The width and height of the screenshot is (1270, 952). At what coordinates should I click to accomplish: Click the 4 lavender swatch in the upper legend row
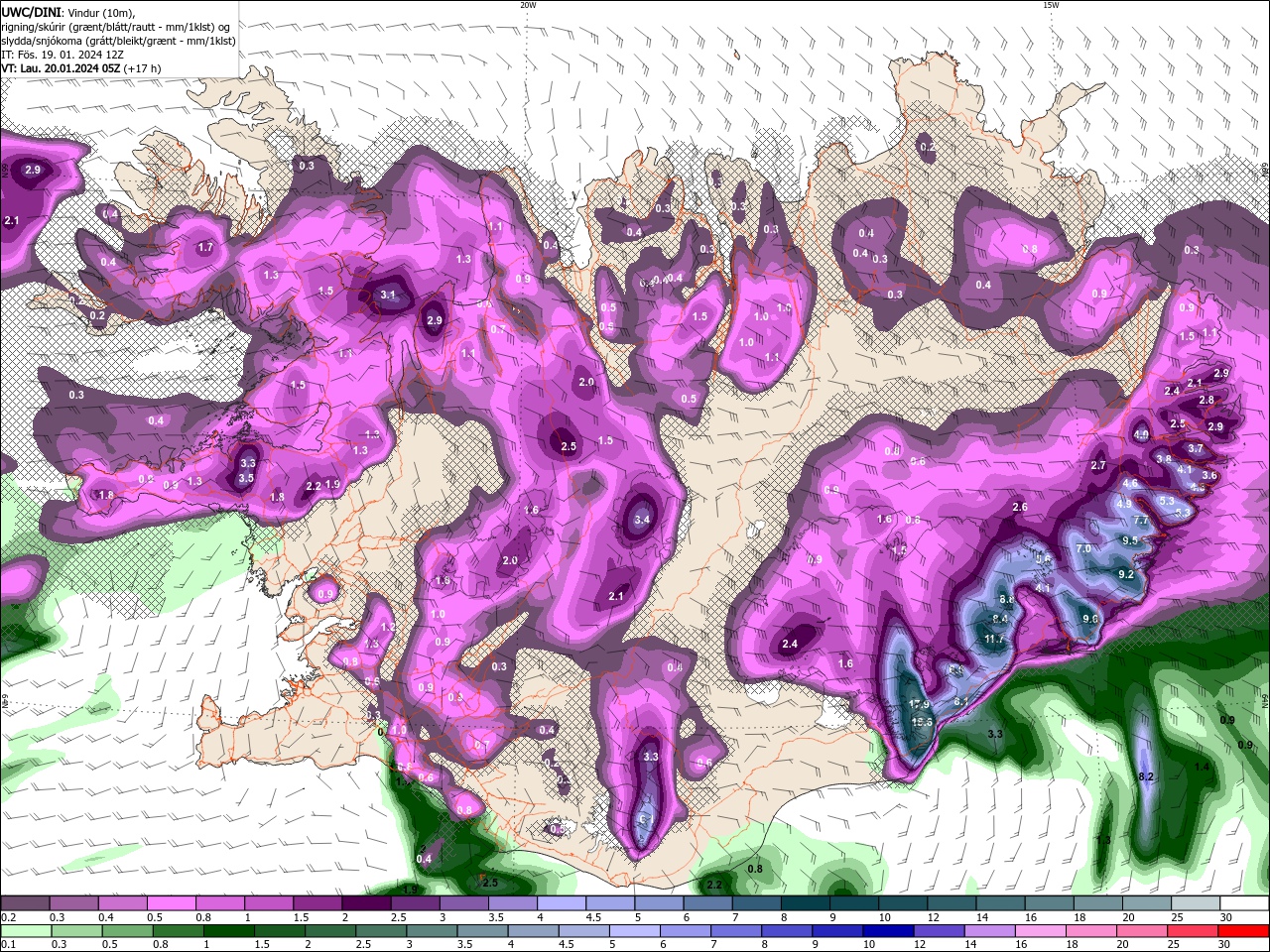coord(562,903)
